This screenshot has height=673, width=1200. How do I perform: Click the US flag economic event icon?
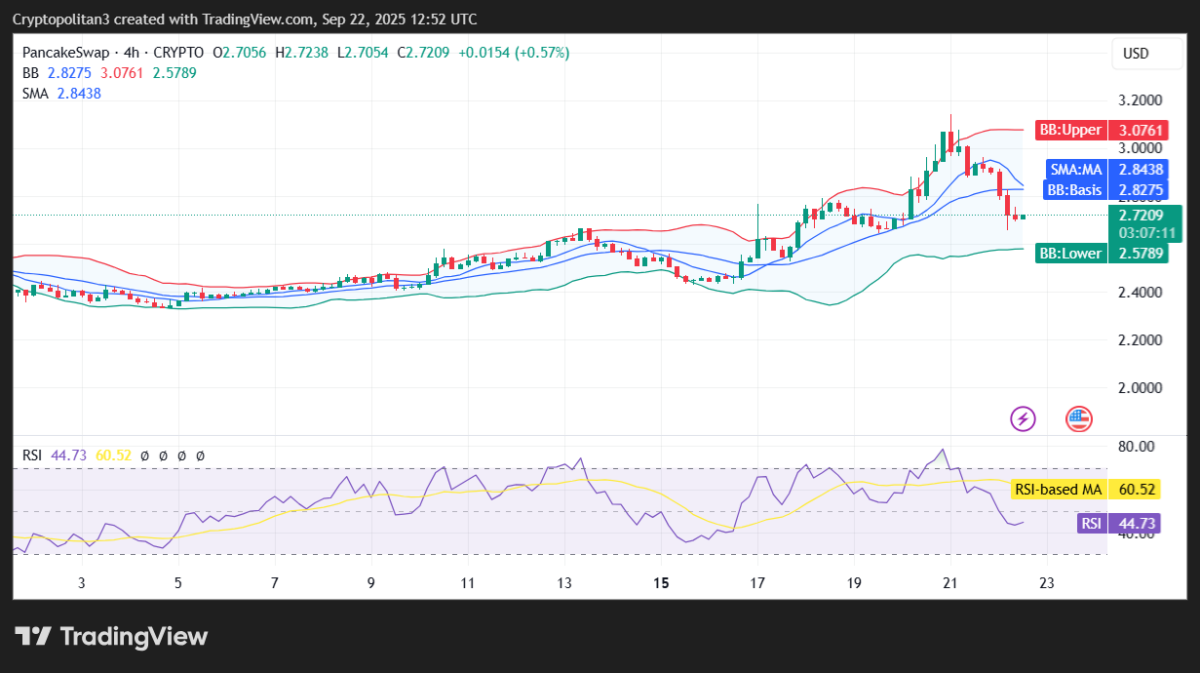(x=1078, y=418)
